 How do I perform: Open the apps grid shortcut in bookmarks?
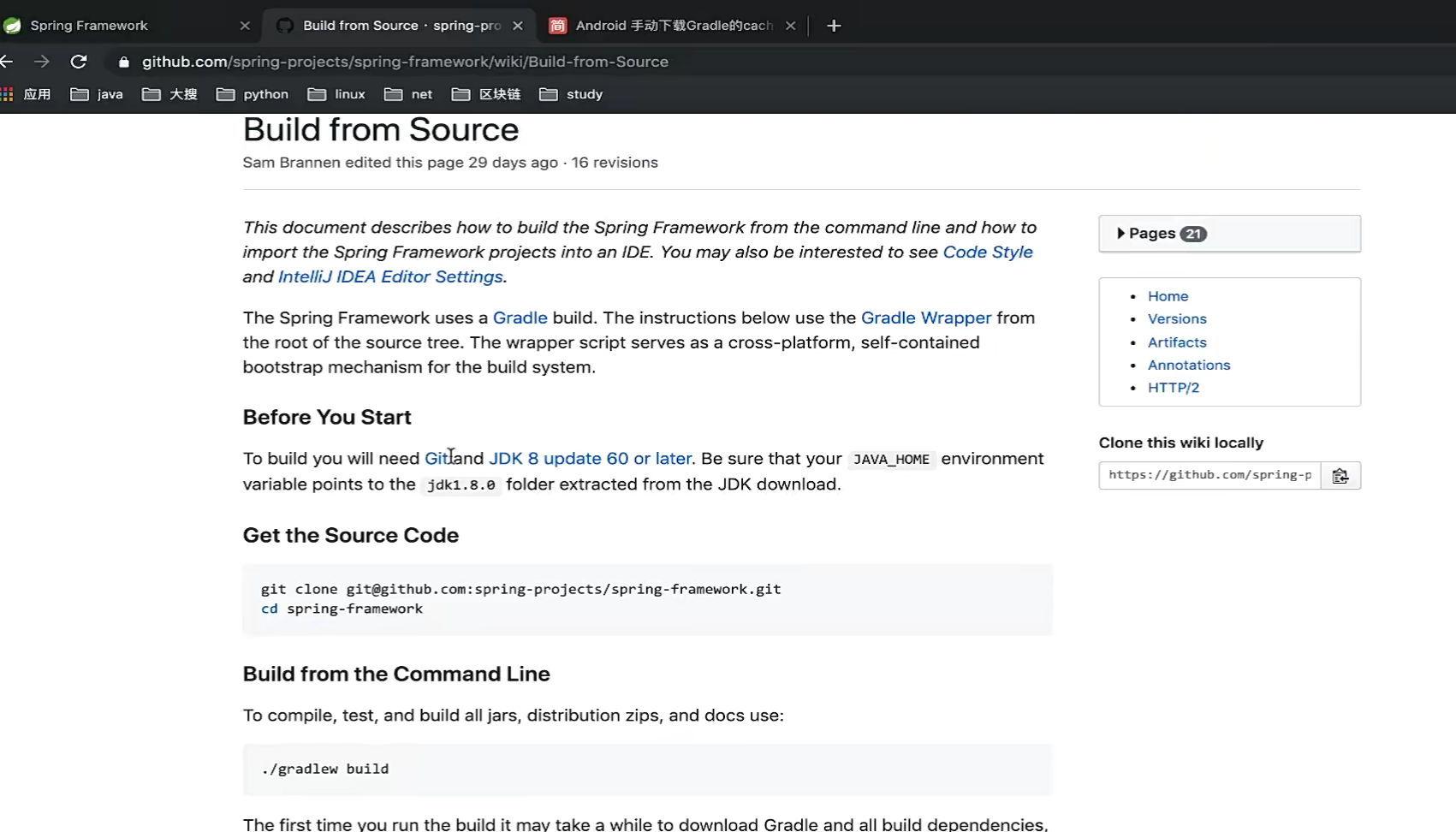click(26, 94)
